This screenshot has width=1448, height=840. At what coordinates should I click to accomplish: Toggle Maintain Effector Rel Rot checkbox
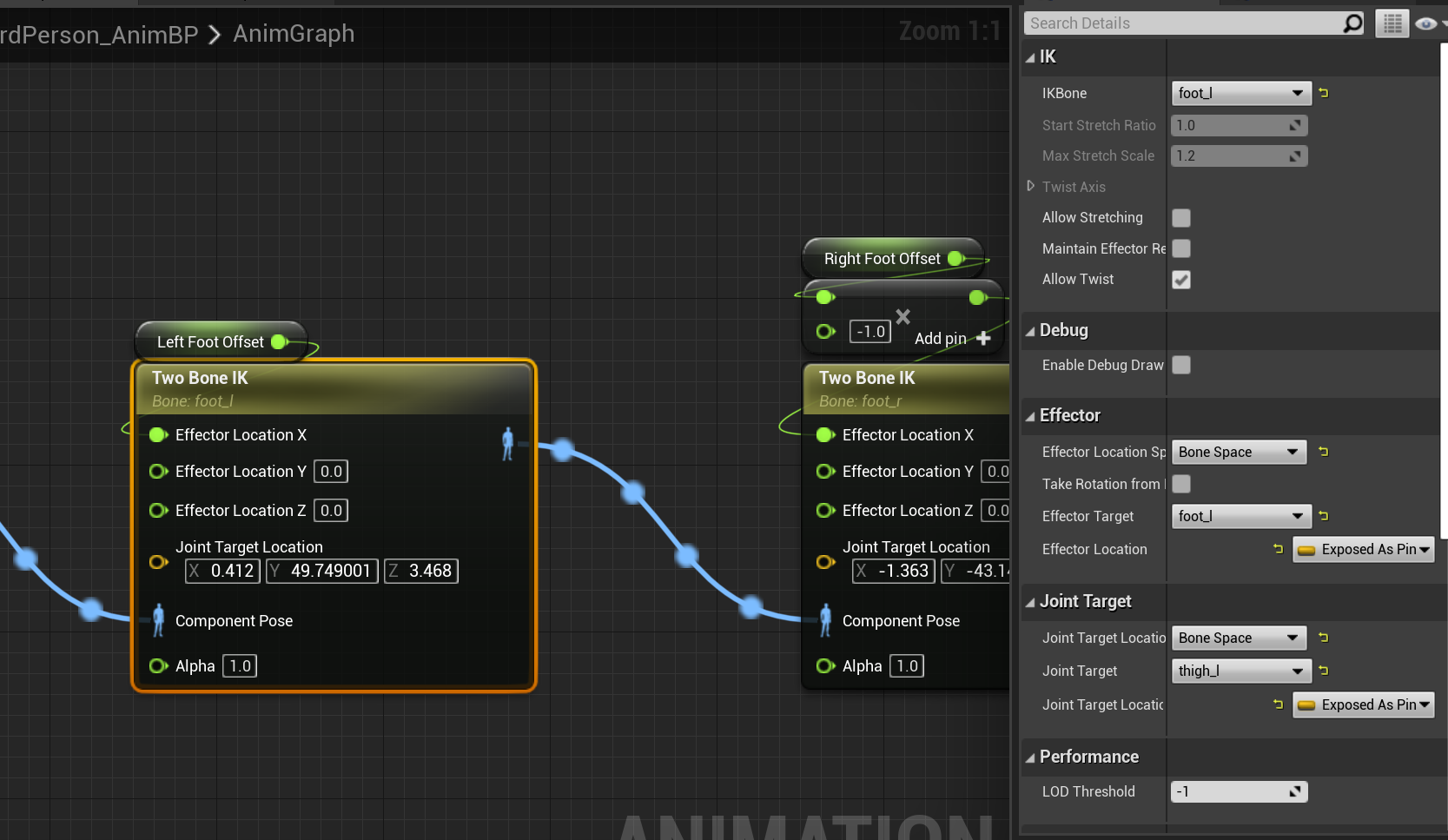click(x=1181, y=248)
